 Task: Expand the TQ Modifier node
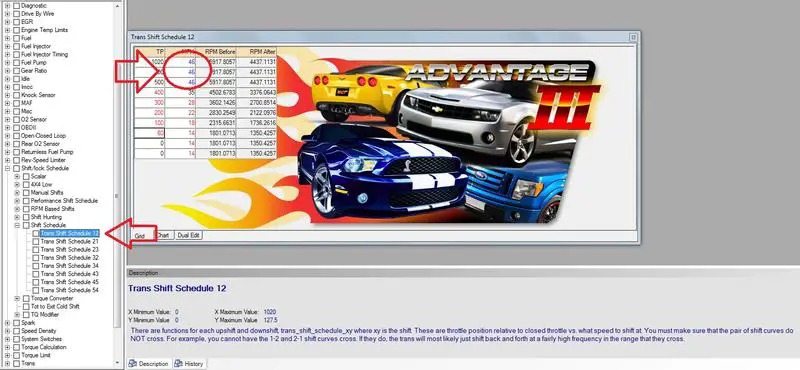click(x=17, y=315)
